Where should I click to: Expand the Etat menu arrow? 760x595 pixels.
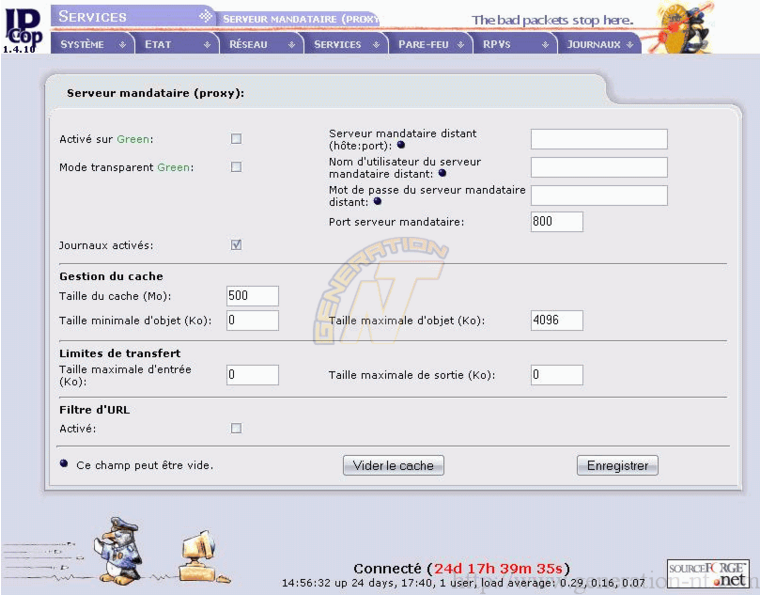pos(207,45)
